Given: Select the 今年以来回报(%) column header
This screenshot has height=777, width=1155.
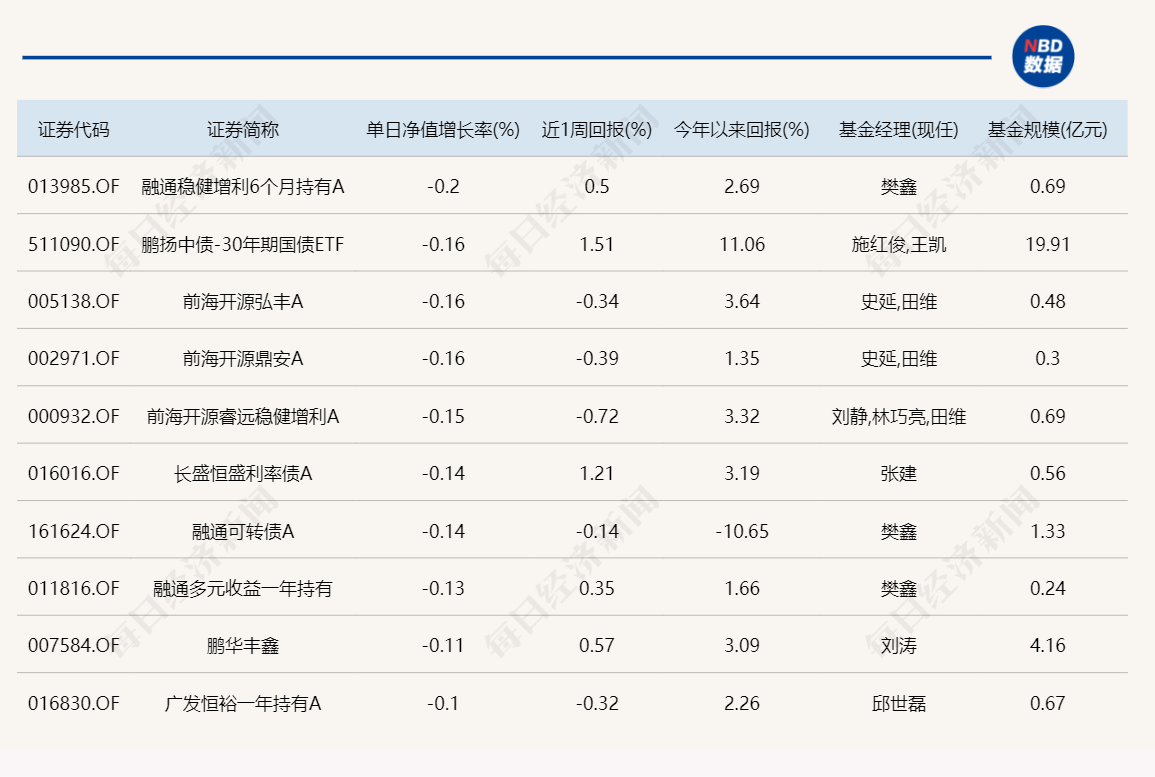Looking at the screenshot, I should 741,130.
